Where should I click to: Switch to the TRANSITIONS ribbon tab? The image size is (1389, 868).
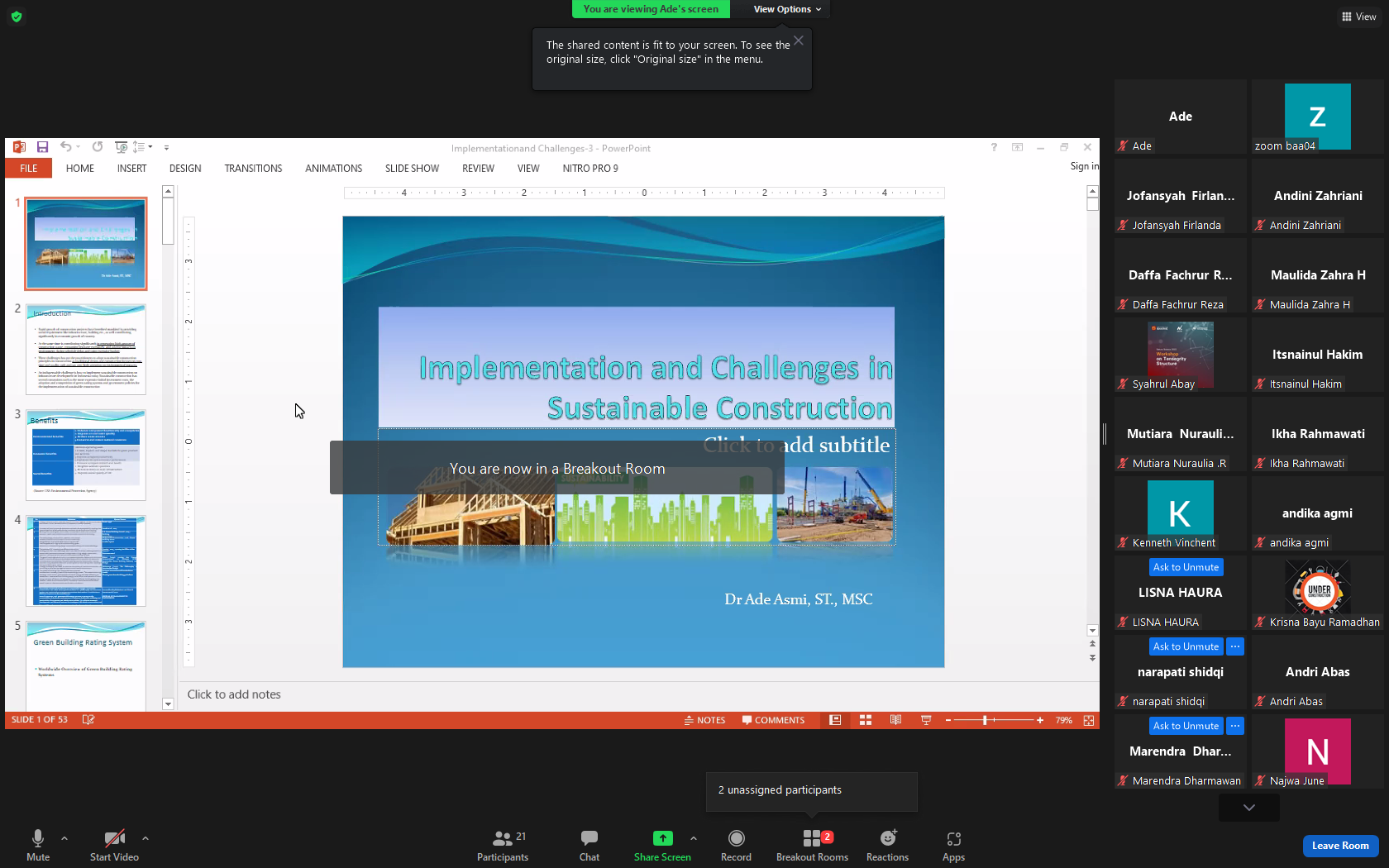point(253,168)
